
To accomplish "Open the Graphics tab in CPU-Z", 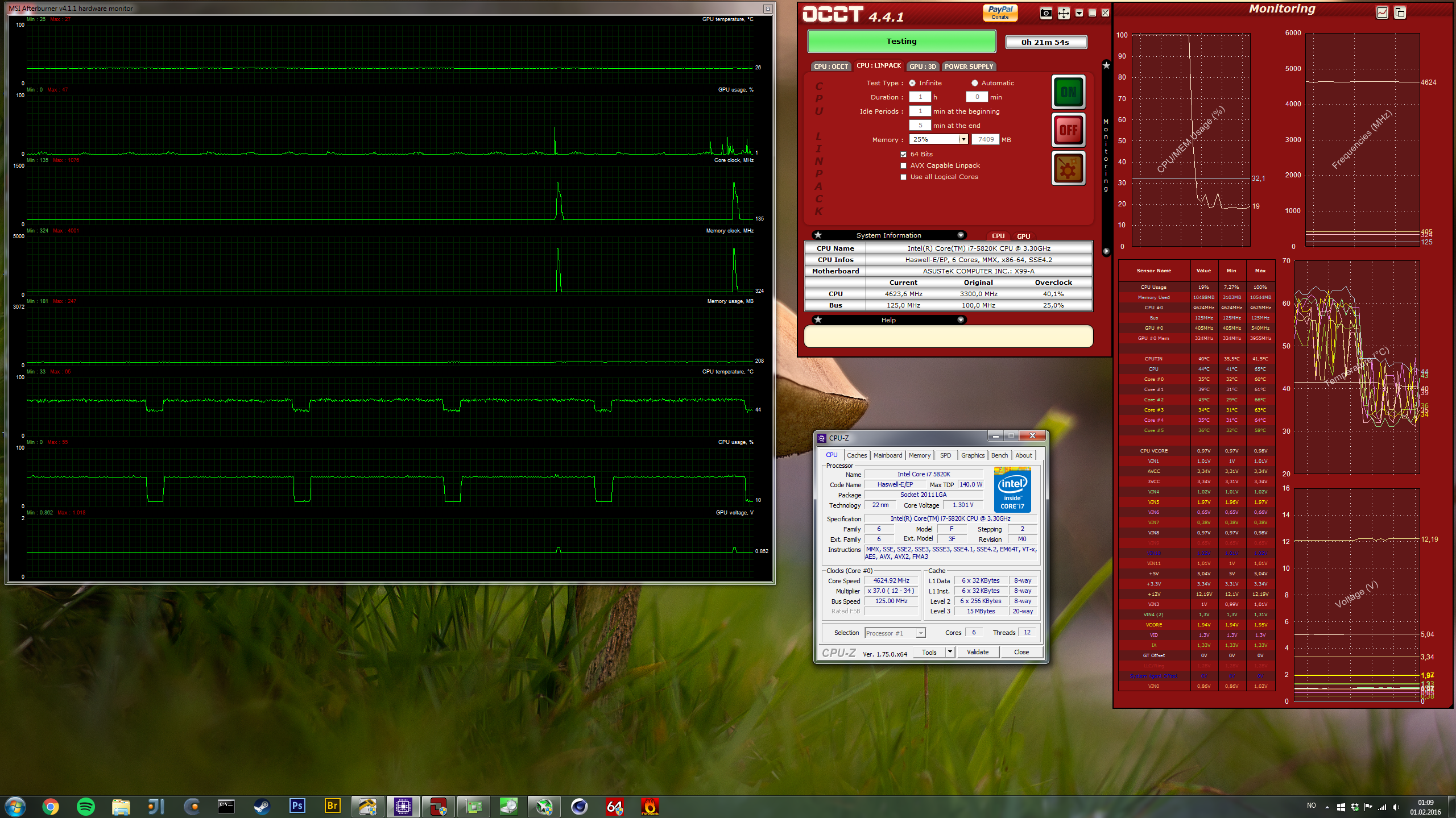I will (973, 455).
